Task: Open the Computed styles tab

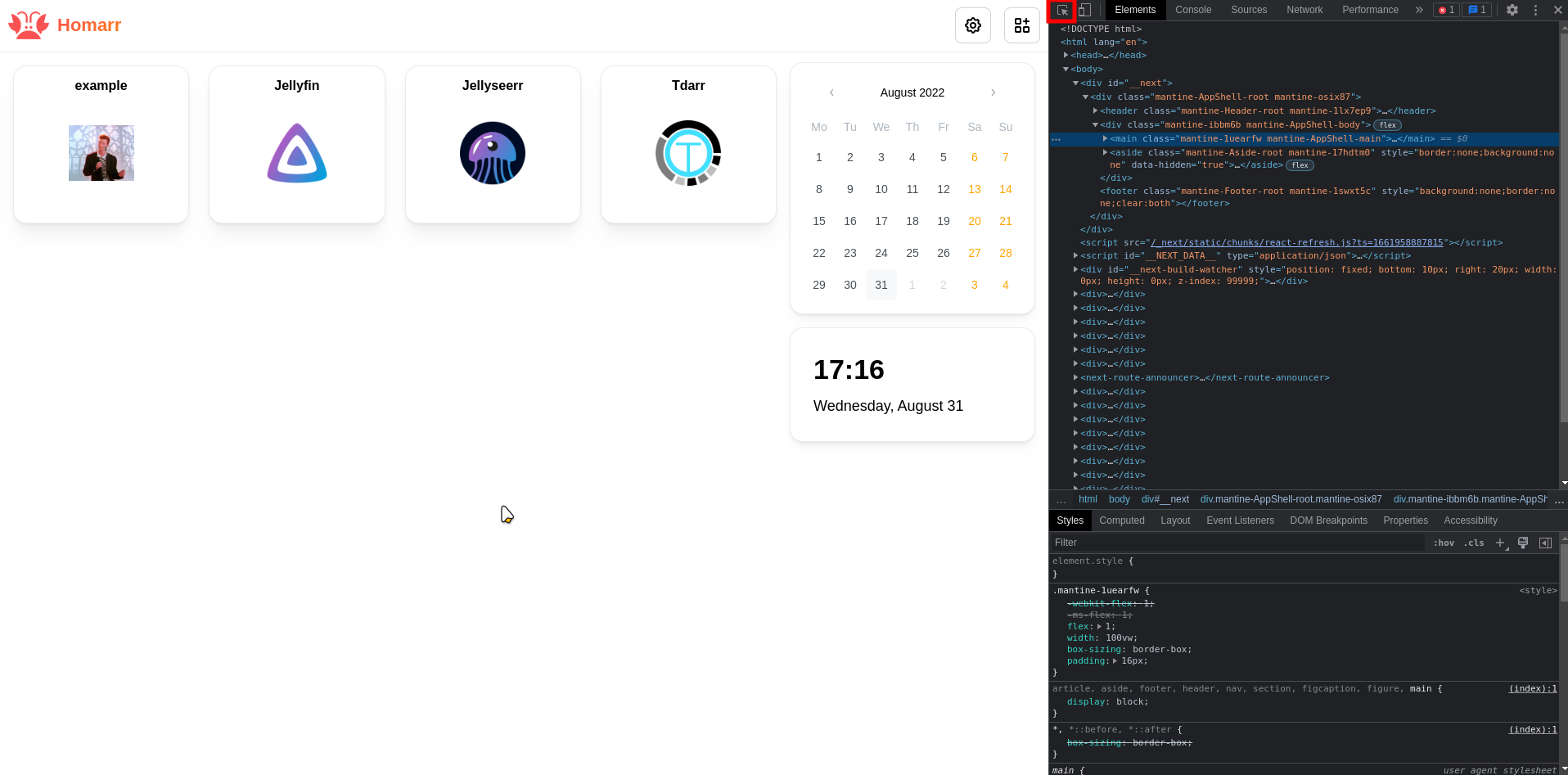Action: click(1122, 520)
